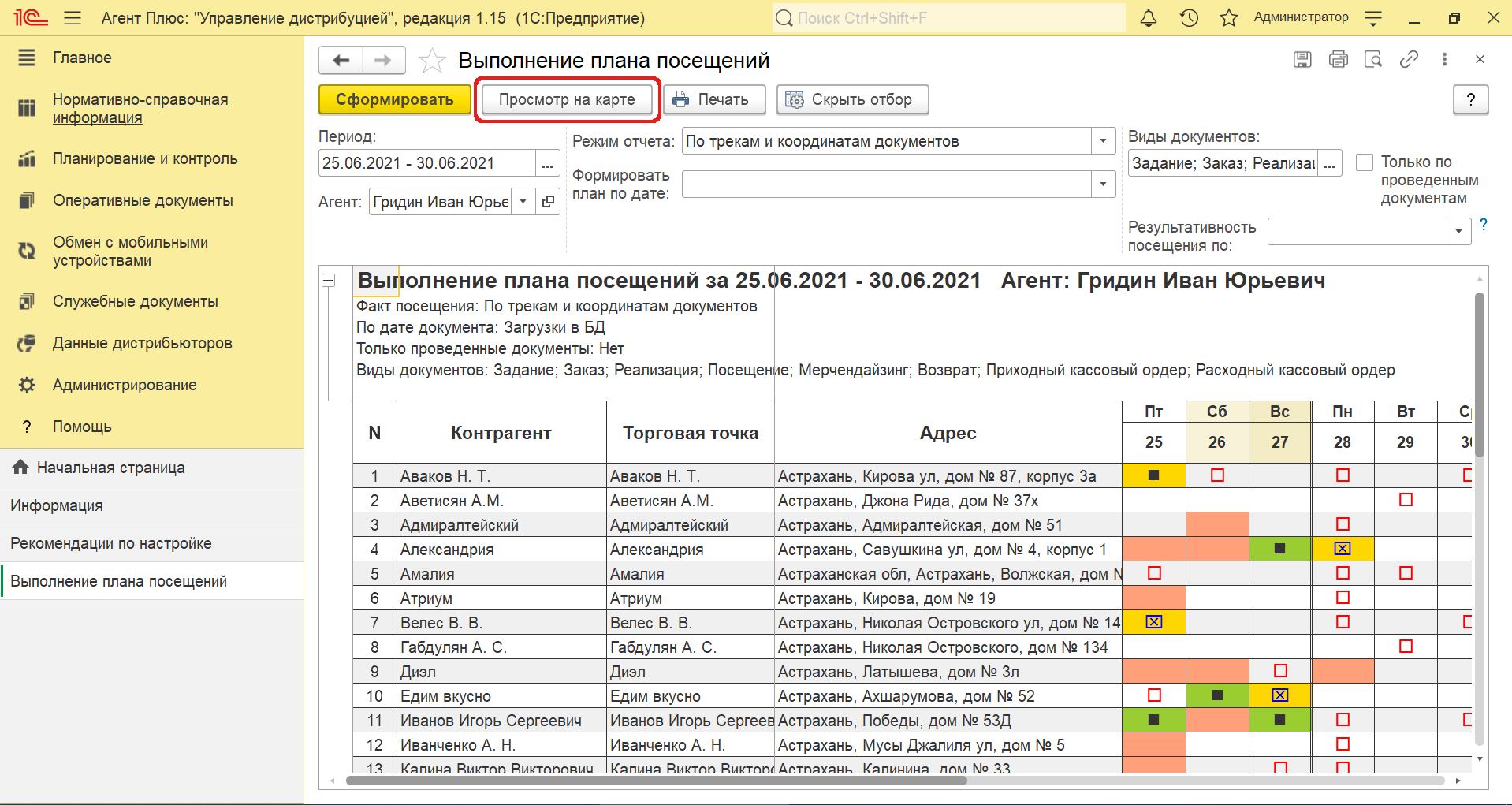Expand the Агент dropdown arrow
This screenshot has width=1512, height=805.
(x=523, y=202)
